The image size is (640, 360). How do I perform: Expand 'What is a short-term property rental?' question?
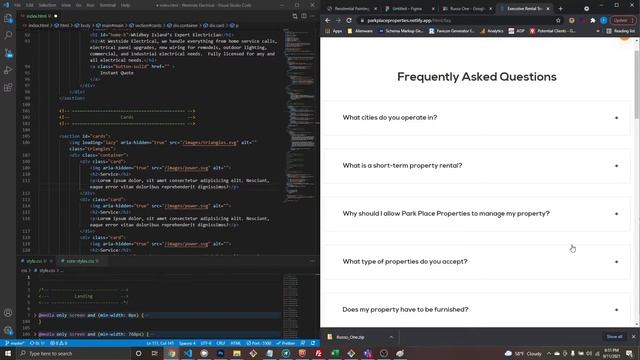[477, 166]
